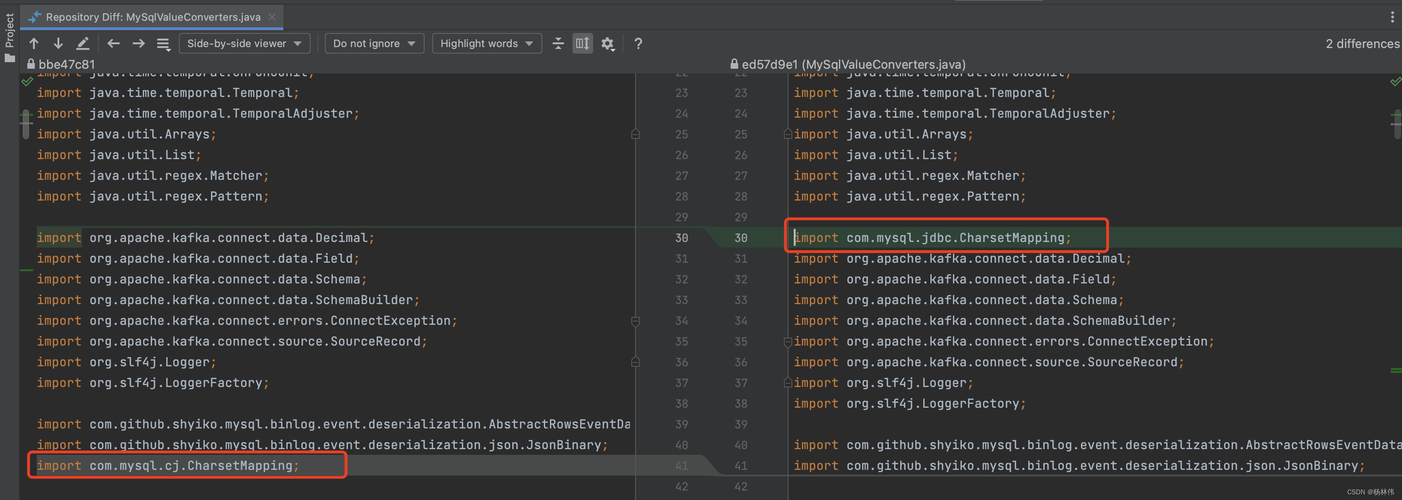The width and height of the screenshot is (1402, 500).
Task: Go to previous file arrow
Action: [x=113, y=44]
